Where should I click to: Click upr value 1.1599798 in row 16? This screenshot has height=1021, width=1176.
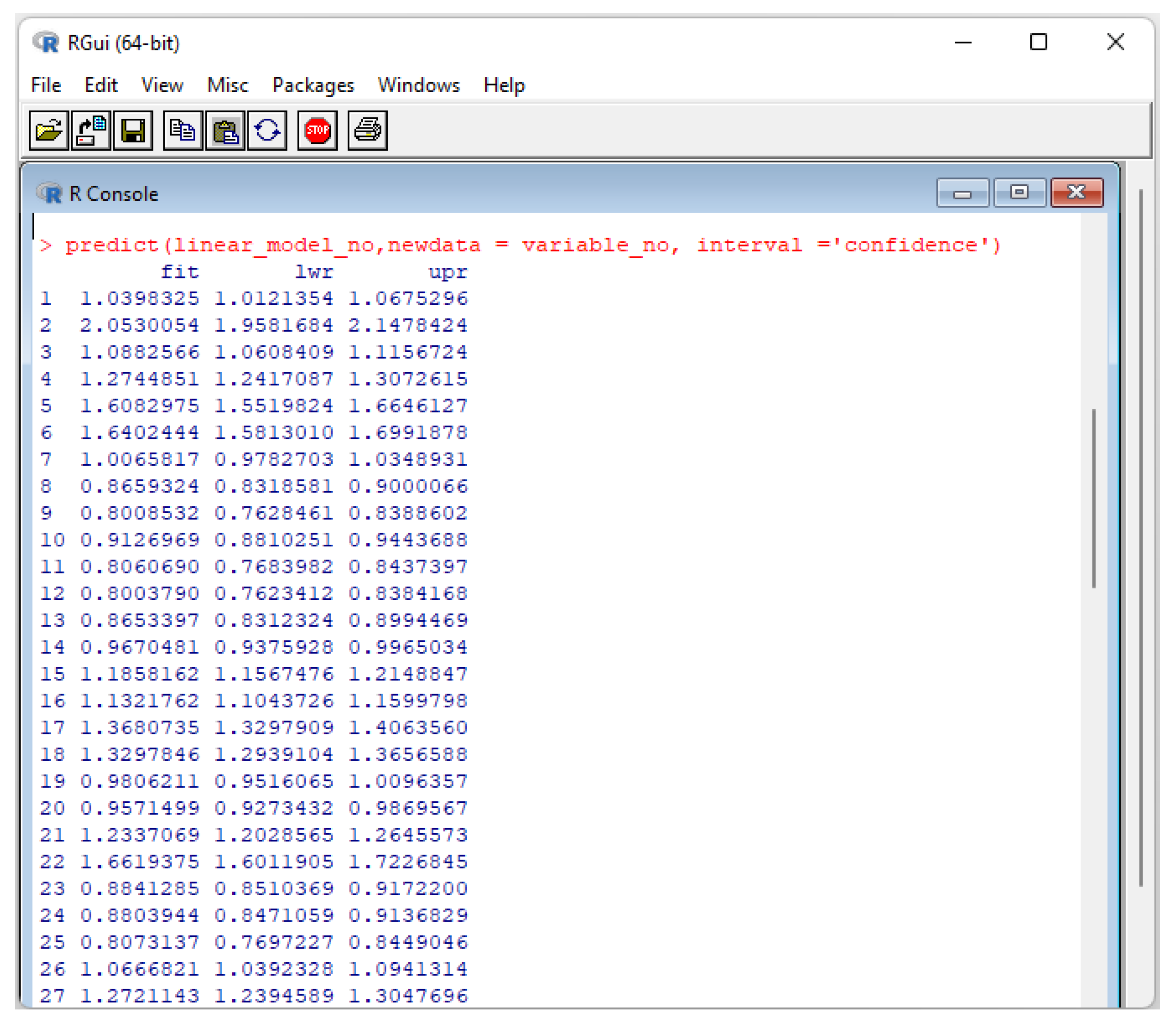[x=408, y=701]
